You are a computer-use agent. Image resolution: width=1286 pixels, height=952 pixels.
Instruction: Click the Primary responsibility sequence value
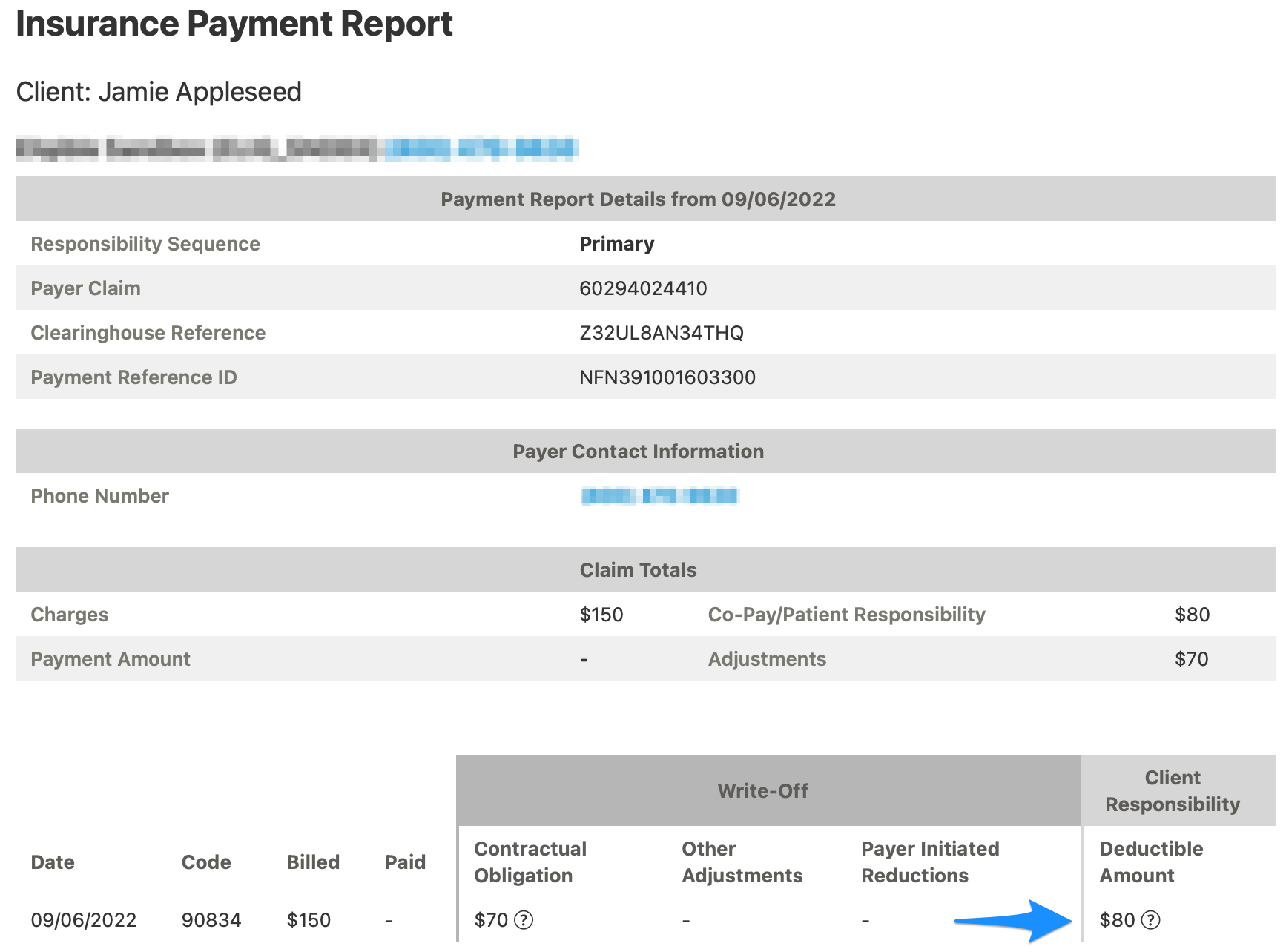coord(616,244)
